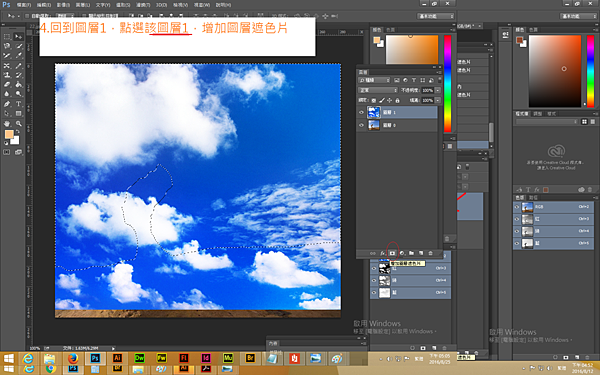Create a new layer with the Layers panel button
Screen dimensions: 600x375
[x=421, y=253]
